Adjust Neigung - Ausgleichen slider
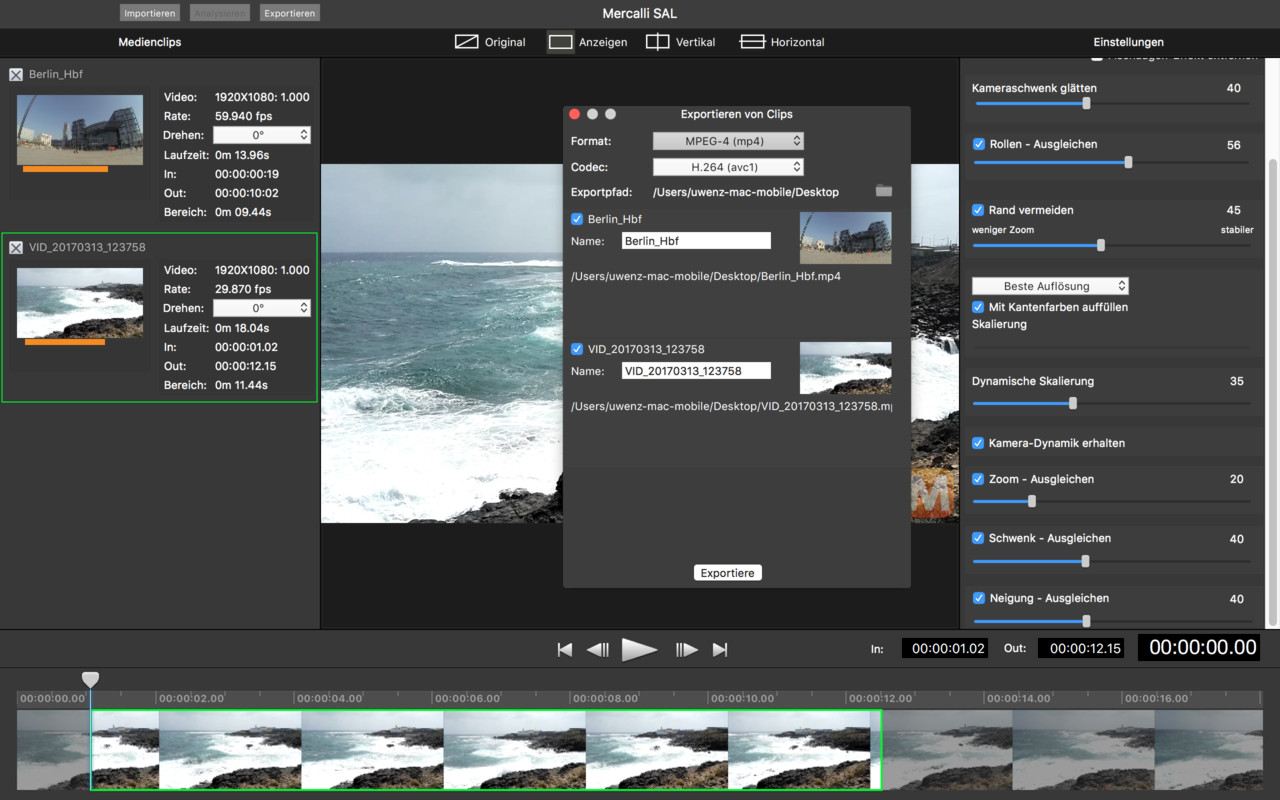Viewport: 1280px width, 800px height. click(x=1086, y=621)
